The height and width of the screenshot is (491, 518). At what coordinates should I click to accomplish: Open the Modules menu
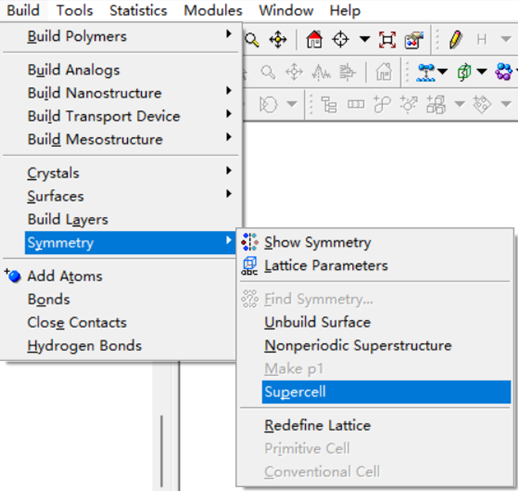click(x=213, y=10)
